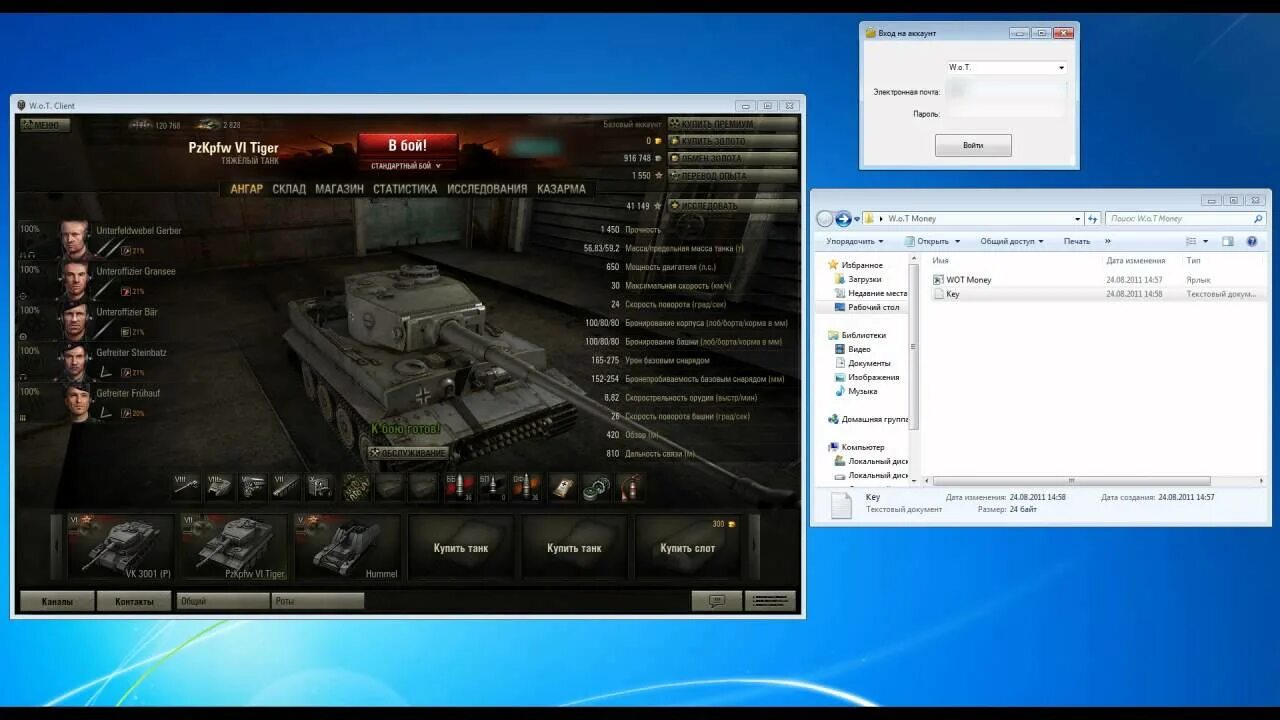The height and width of the screenshot is (720, 1280).
Task: Select the tier VIII gun module icon
Action: tap(186, 487)
